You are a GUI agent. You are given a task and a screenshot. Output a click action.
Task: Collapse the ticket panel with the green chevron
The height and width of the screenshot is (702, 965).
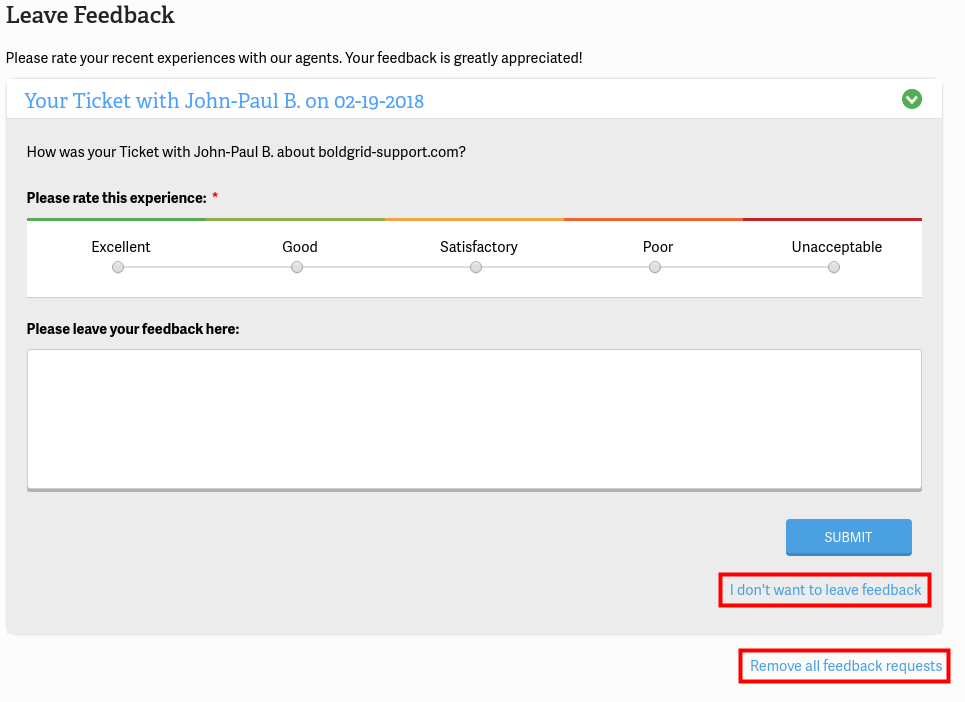tap(911, 99)
